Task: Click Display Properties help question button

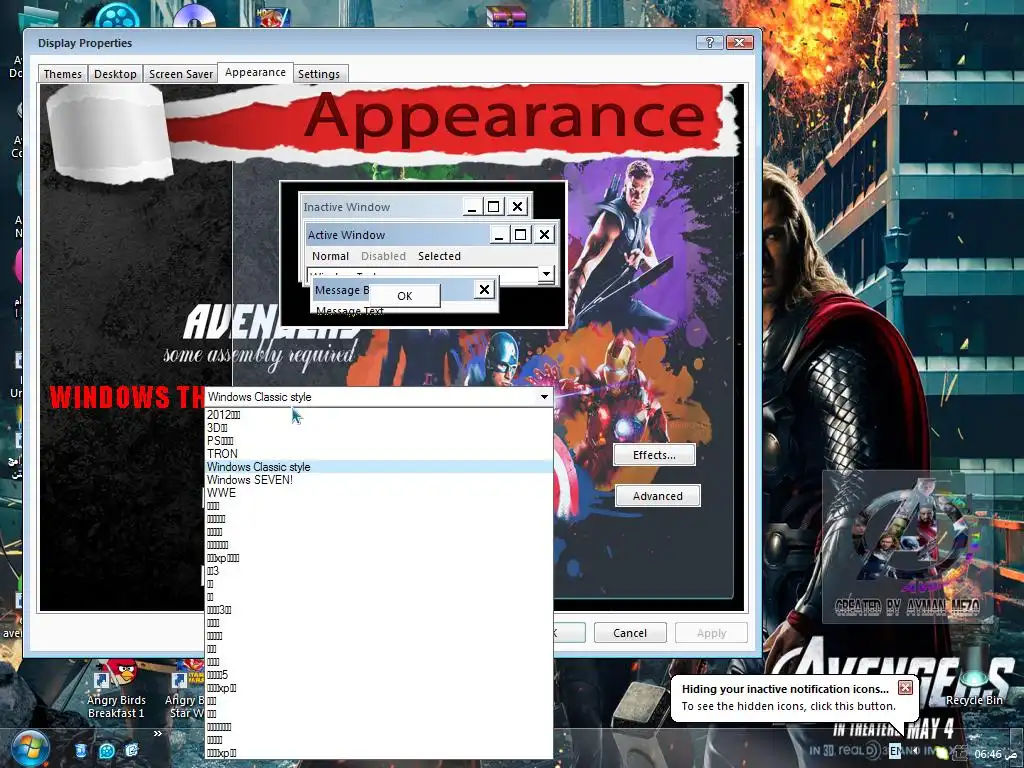Action: click(x=709, y=42)
